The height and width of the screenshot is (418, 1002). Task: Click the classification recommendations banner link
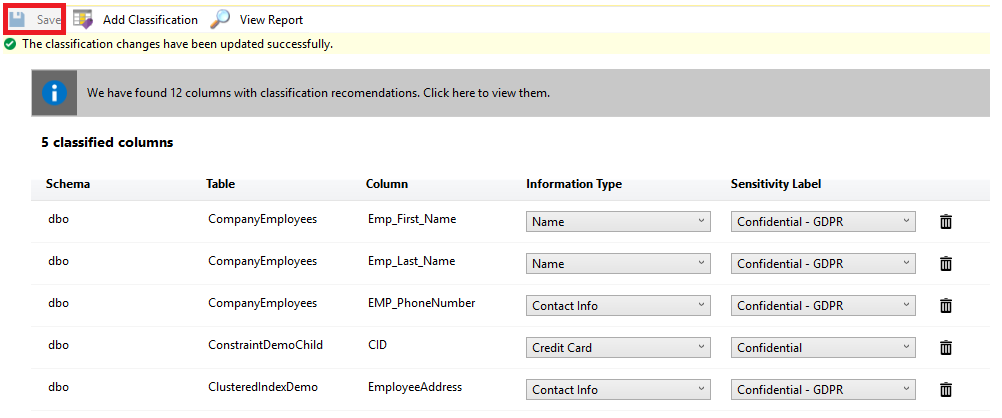[318, 93]
